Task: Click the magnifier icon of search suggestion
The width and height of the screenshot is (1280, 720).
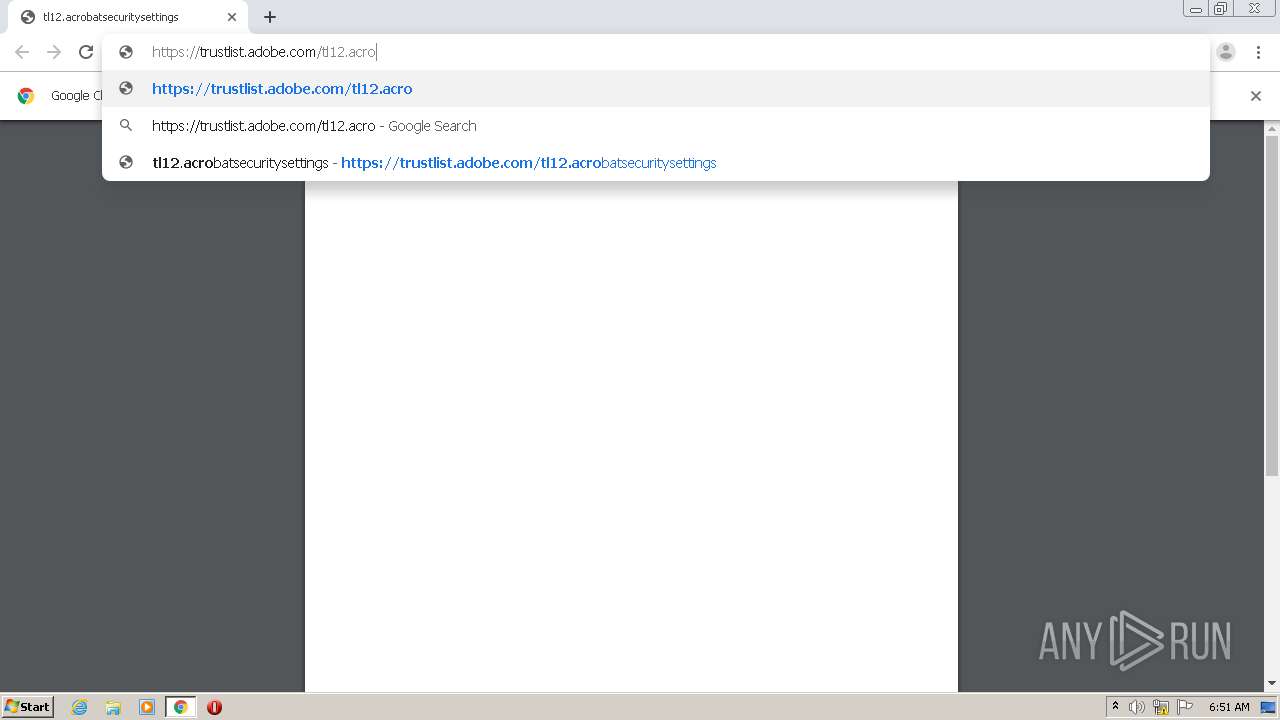Action: 126,125
